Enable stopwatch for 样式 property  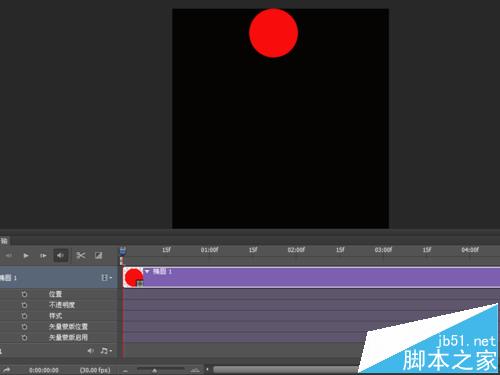coord(24,316)
